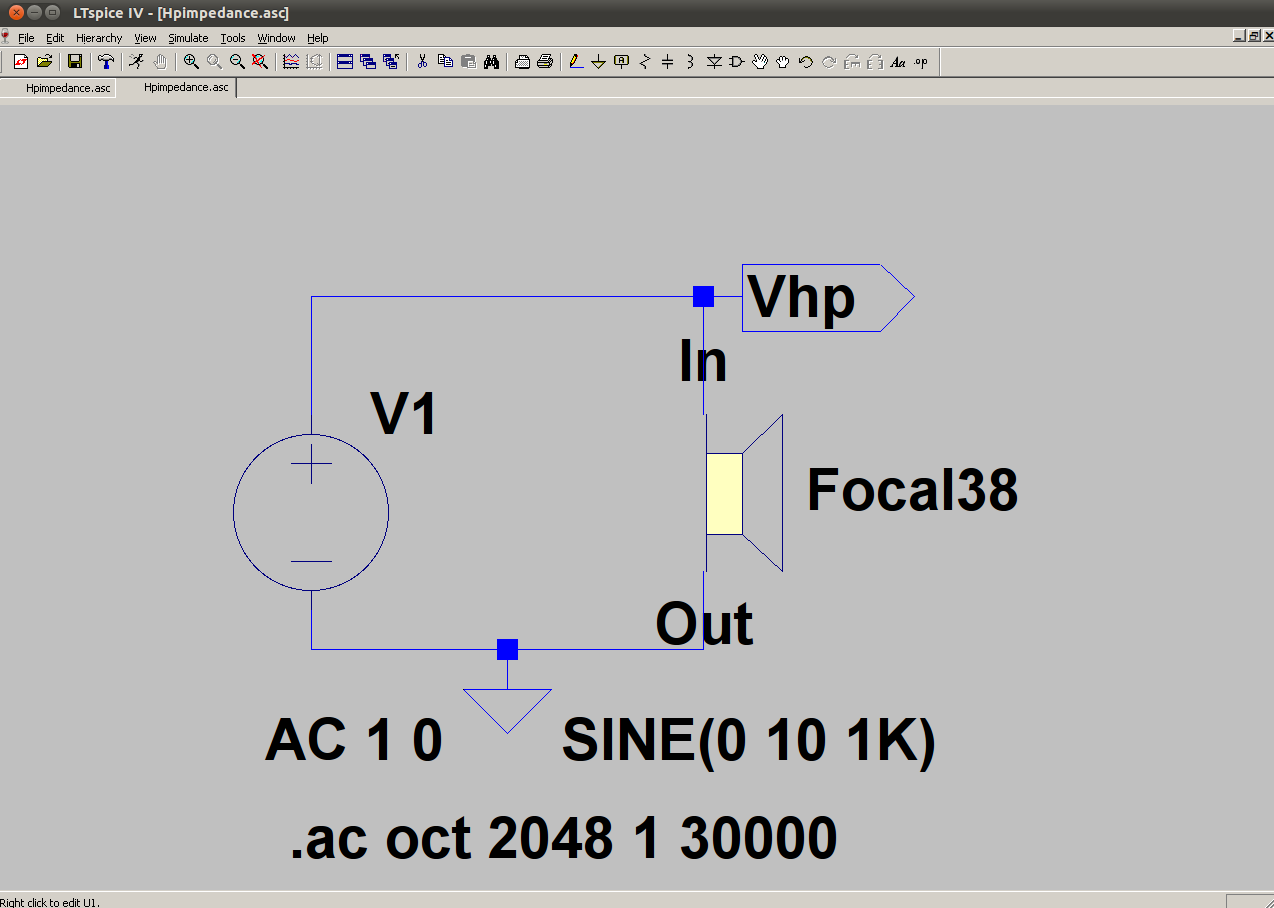Cascade the windows using the toolbar icon
Image resolution: width=1274 pixels, height=908 pixels.
point(368,62)
